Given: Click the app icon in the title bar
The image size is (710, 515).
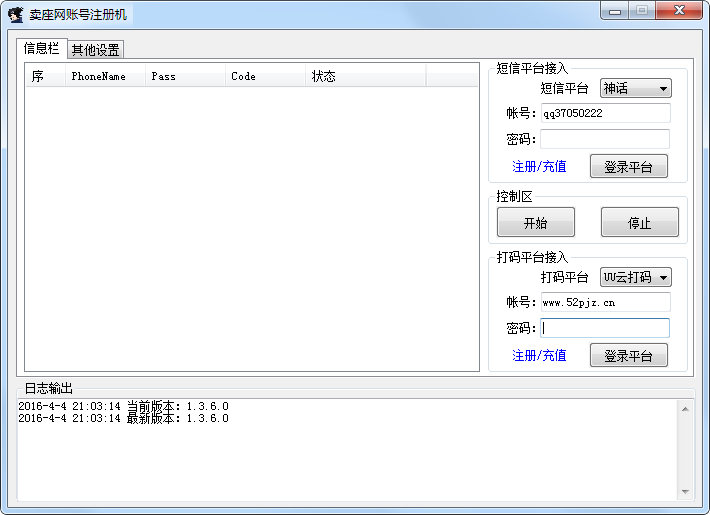Looking at the screenshot, I should (15, 15).
